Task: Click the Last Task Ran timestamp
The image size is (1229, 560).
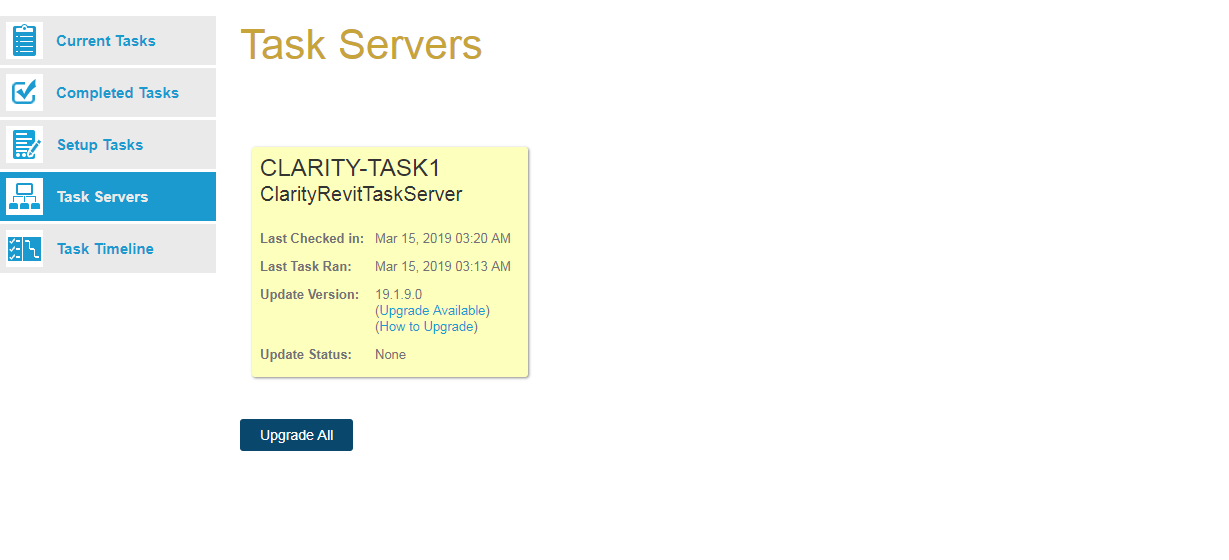Action: tap(442, 267)
